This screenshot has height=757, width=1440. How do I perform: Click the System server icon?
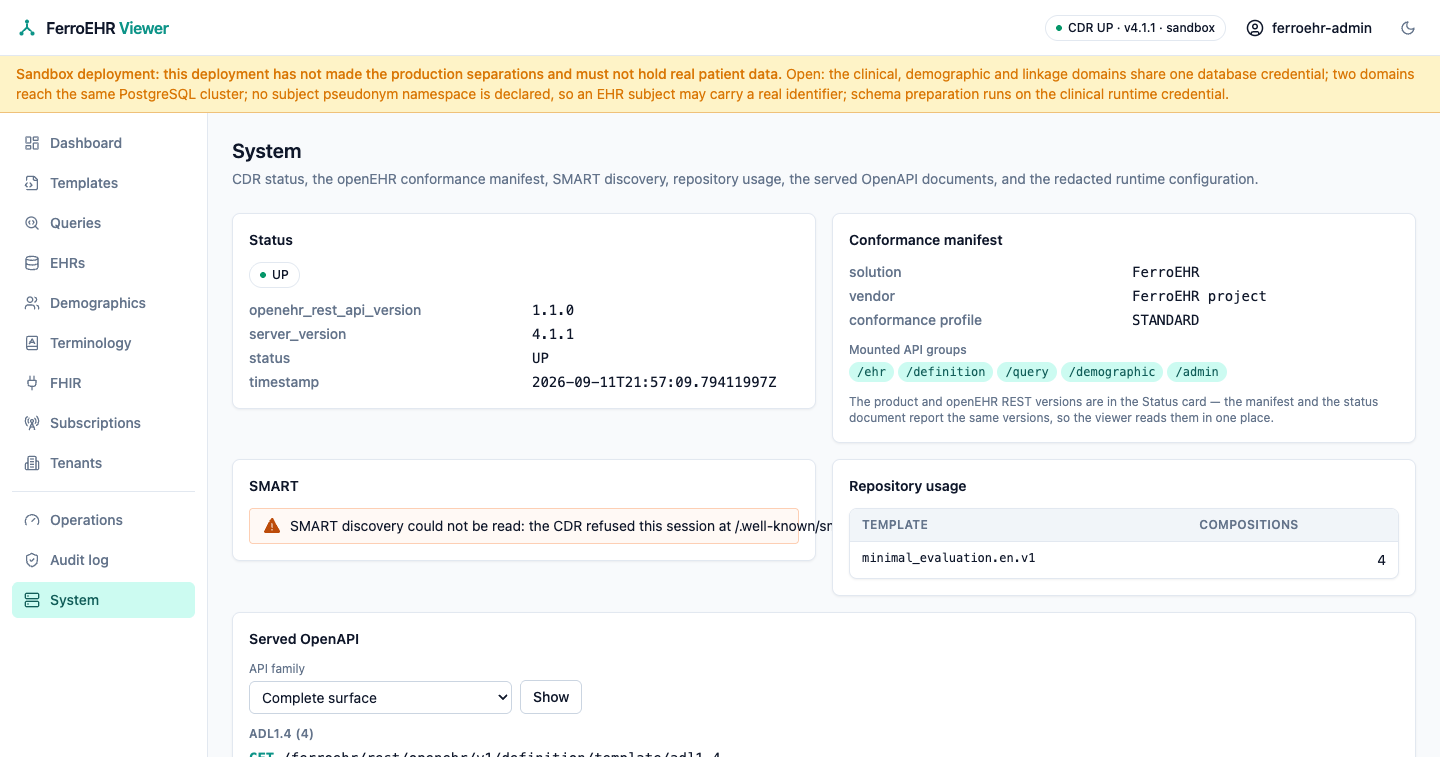(x=32, y=600)
